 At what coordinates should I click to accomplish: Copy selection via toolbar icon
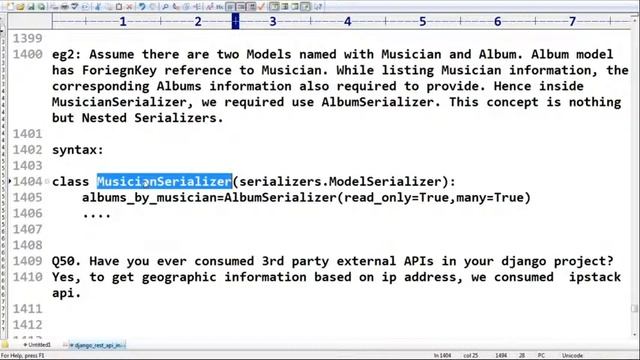pyautogui.click(x=108, y=7)
